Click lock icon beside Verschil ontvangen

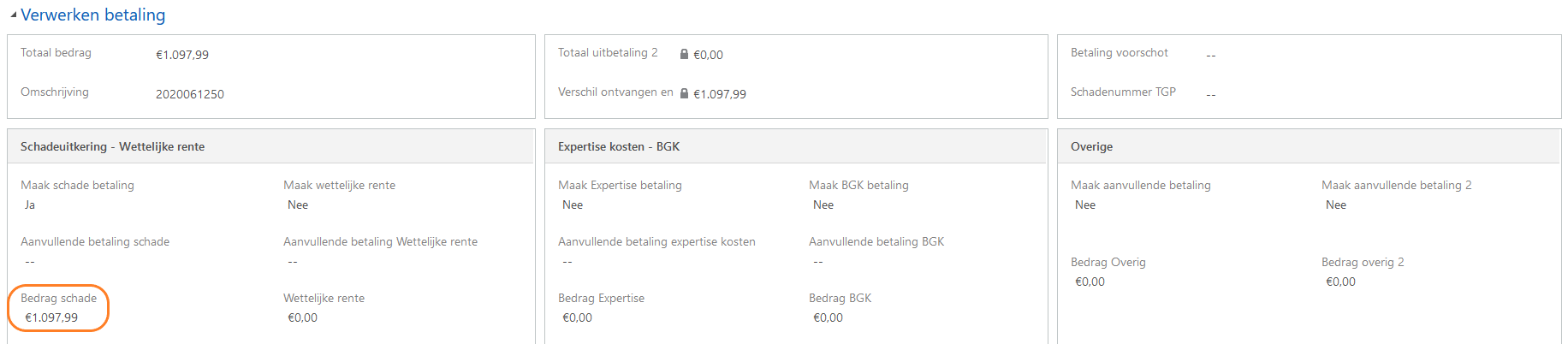(684, 94)
